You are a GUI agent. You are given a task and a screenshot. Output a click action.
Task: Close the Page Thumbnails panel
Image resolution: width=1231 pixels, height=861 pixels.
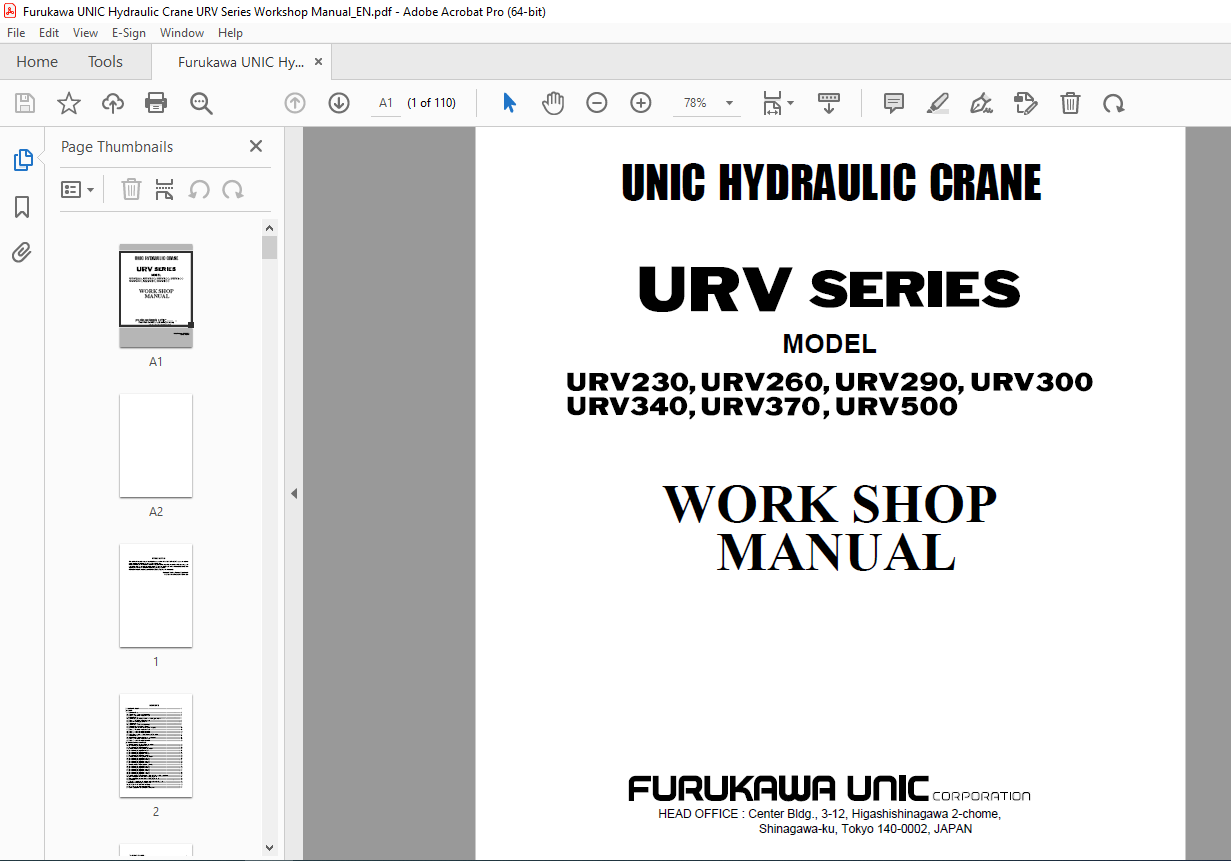[x=256, y=146]
